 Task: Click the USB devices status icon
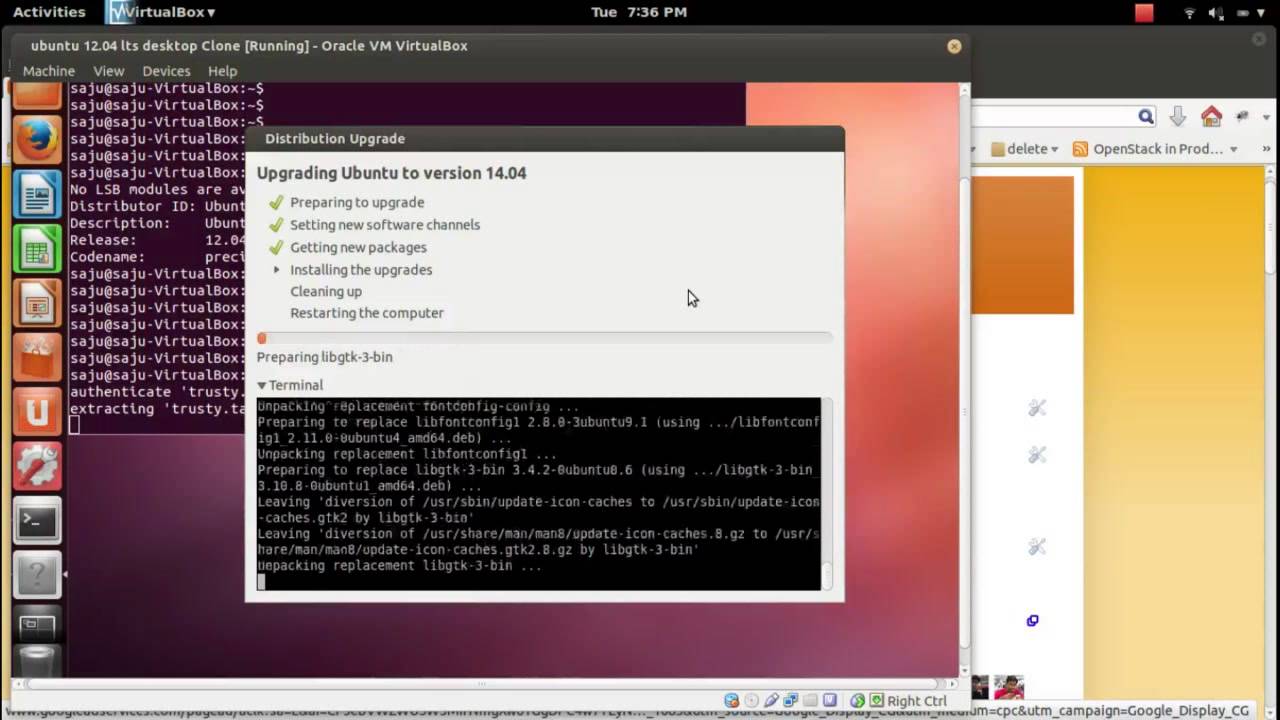[771, 700]
